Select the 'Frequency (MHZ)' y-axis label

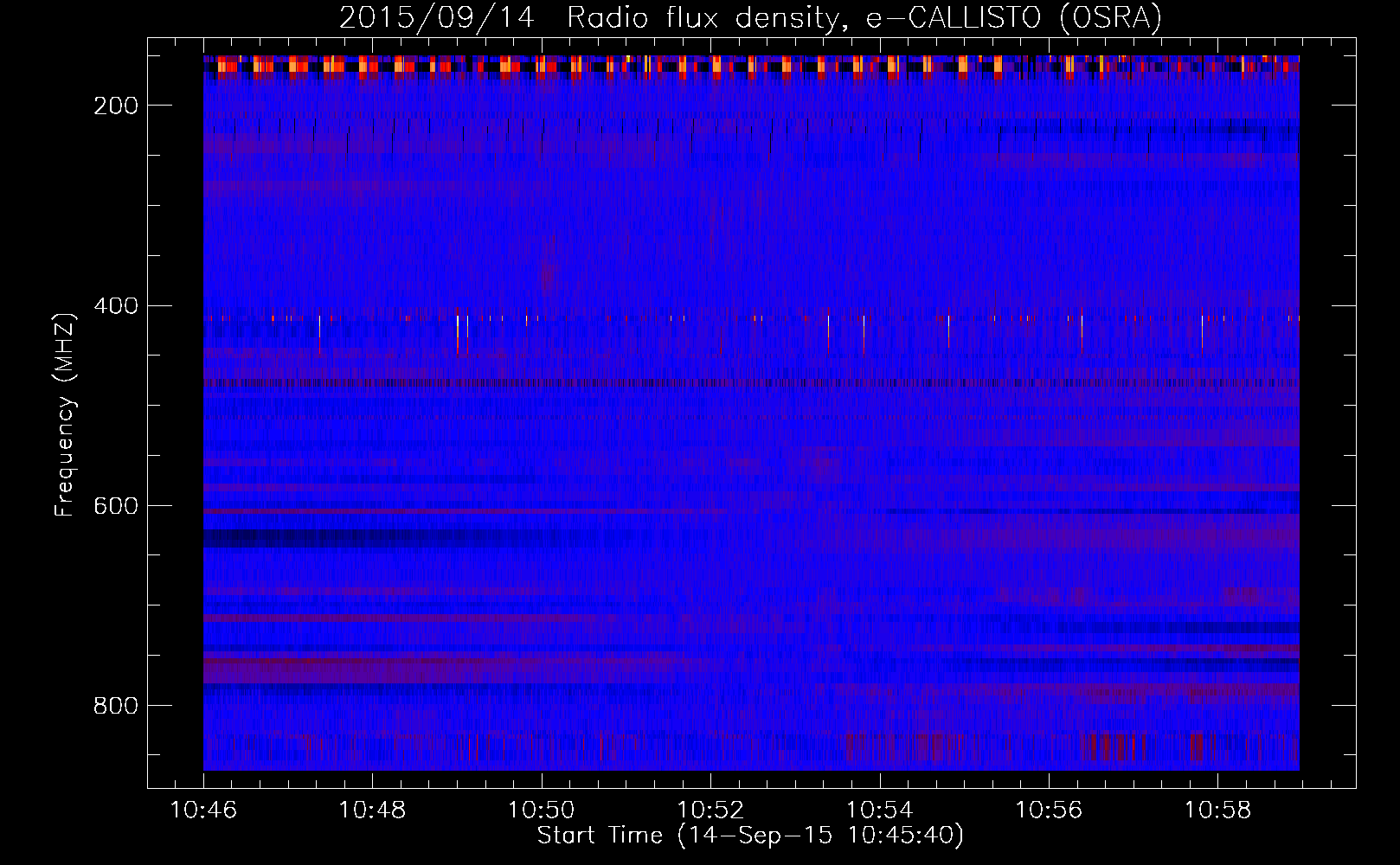click(65, 414)
